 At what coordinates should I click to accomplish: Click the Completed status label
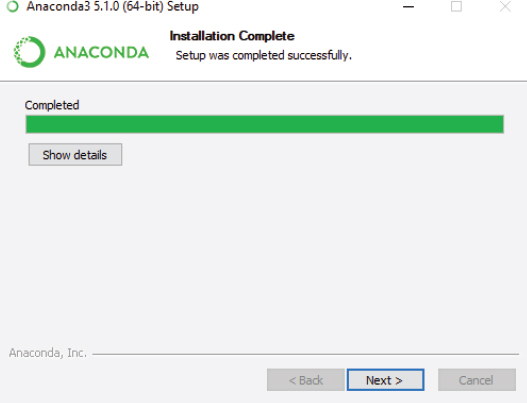click(52, 105)
